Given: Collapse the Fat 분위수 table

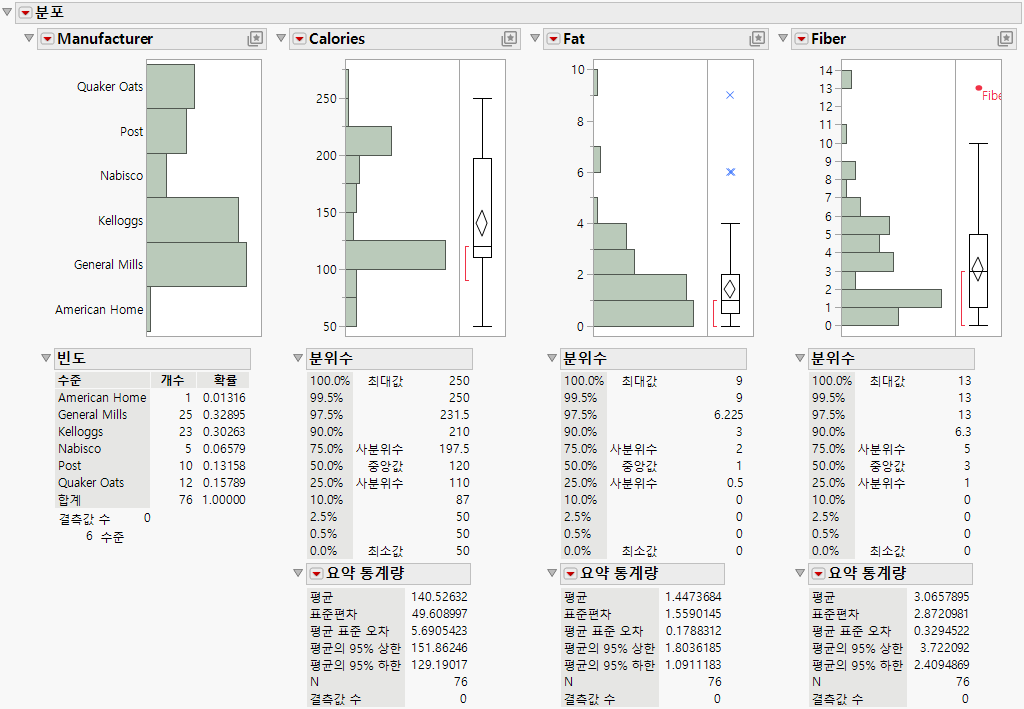Looking at the screenshot, I should [552, 358].
